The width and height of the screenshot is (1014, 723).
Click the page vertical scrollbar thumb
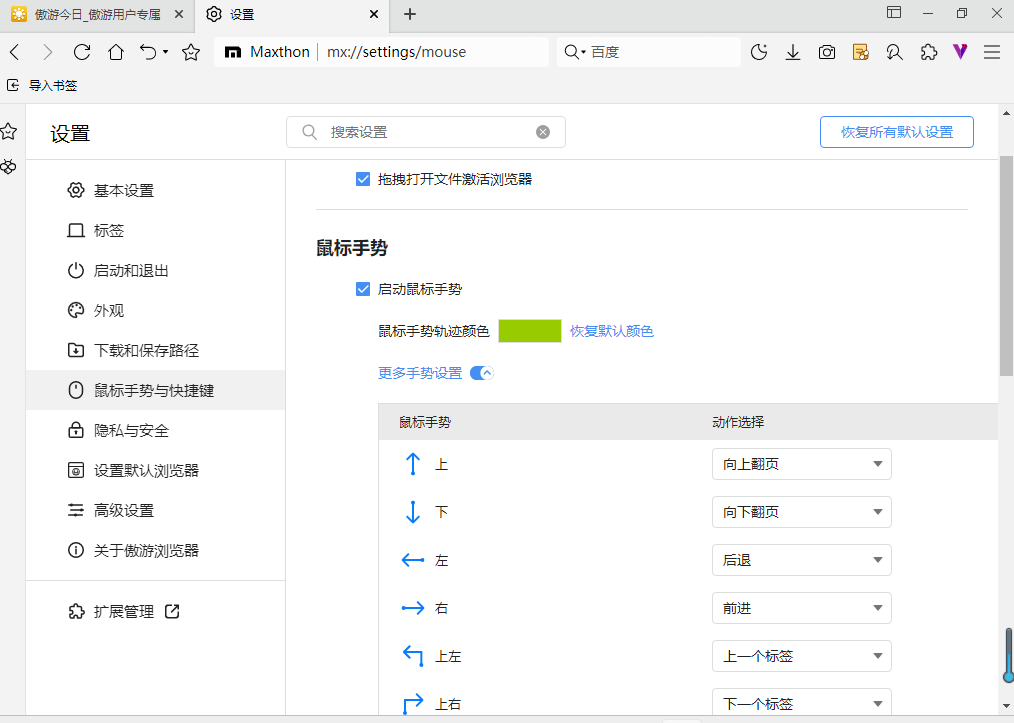click(1006, 265)
